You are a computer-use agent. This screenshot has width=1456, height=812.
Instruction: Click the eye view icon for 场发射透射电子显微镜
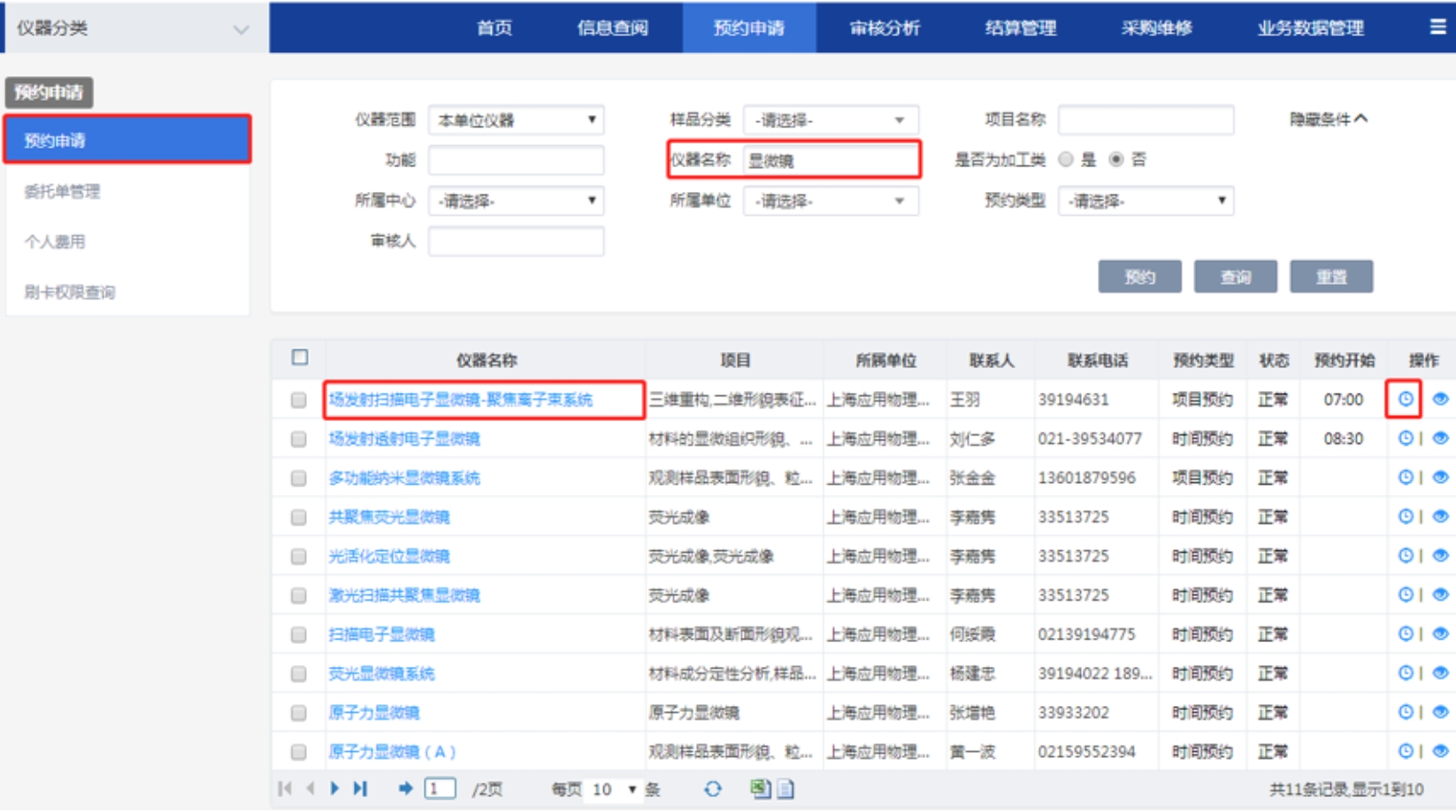point(1440,438)
